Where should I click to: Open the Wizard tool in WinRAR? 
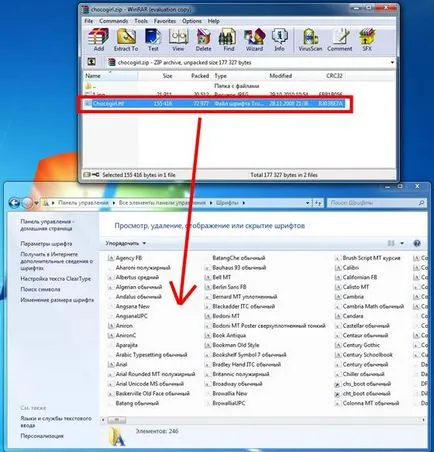(x=254, y=39)
